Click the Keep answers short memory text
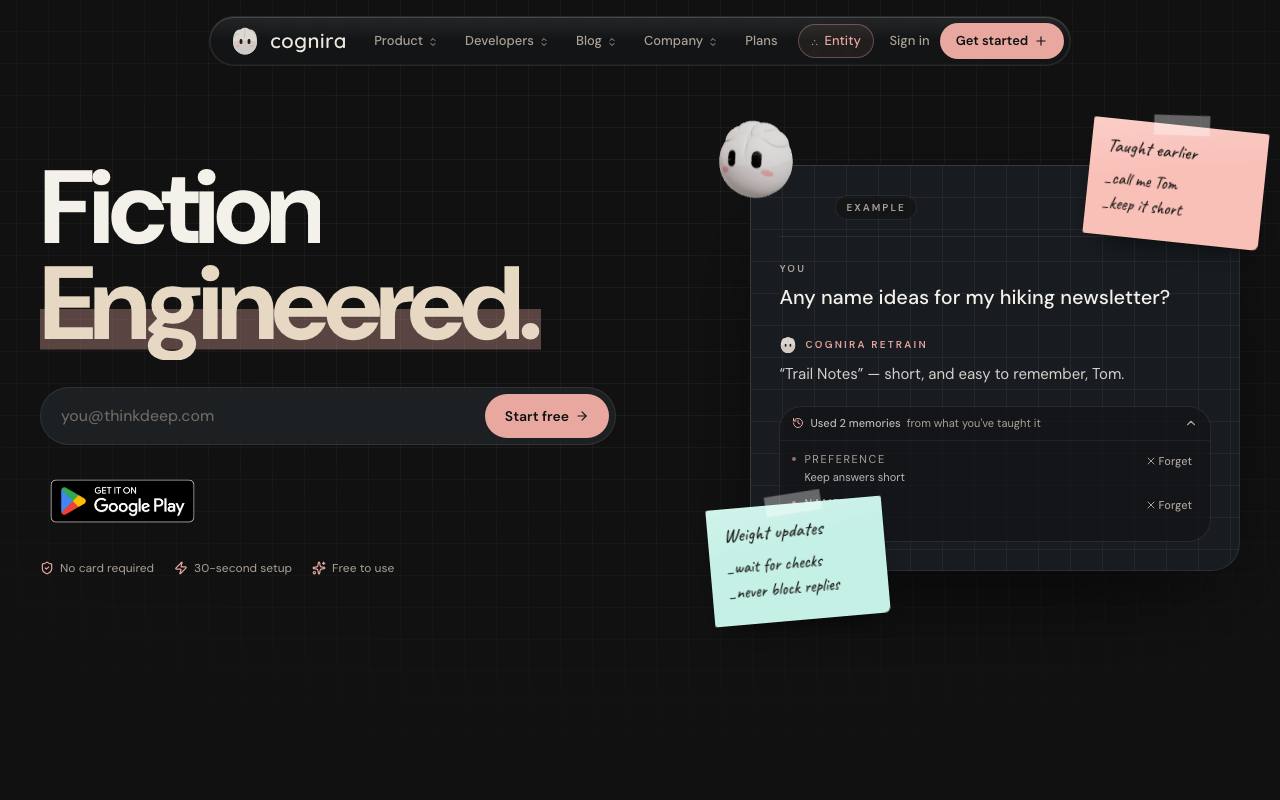The height and width of the screenshot is (800, 1280). click(x=854, y=477)
